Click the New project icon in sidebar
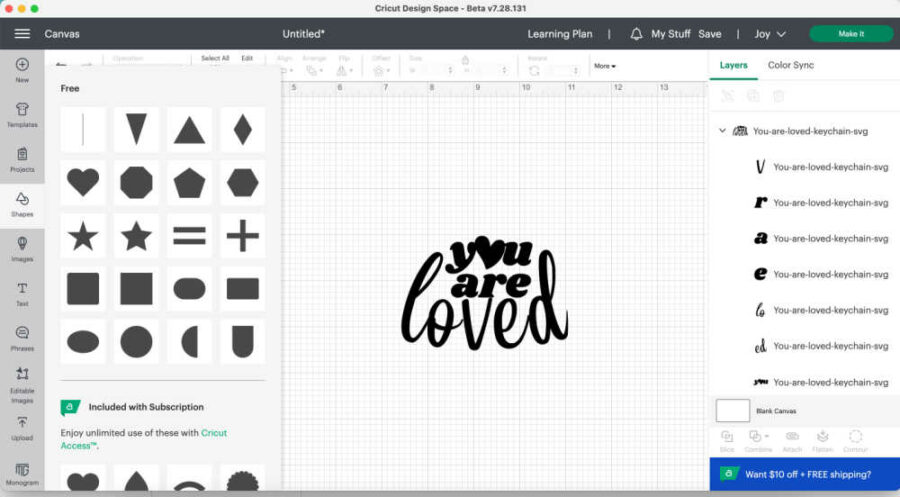 point(22,70)
